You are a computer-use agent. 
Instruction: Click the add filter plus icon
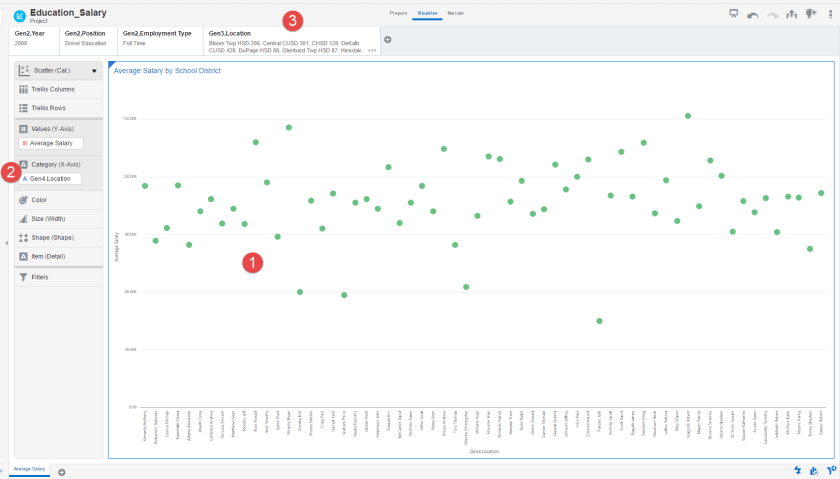coord(388,40)
